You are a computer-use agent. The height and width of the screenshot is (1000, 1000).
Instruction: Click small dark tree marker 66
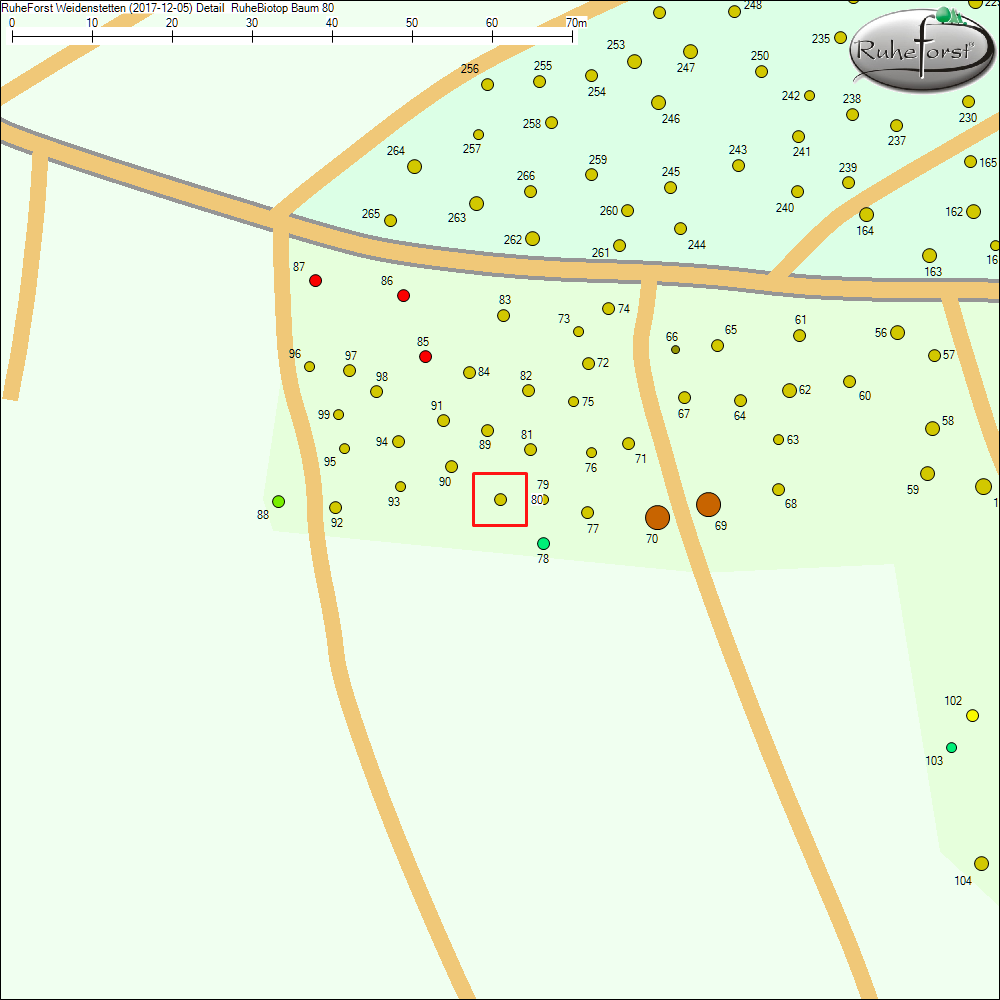click(675, 350)
